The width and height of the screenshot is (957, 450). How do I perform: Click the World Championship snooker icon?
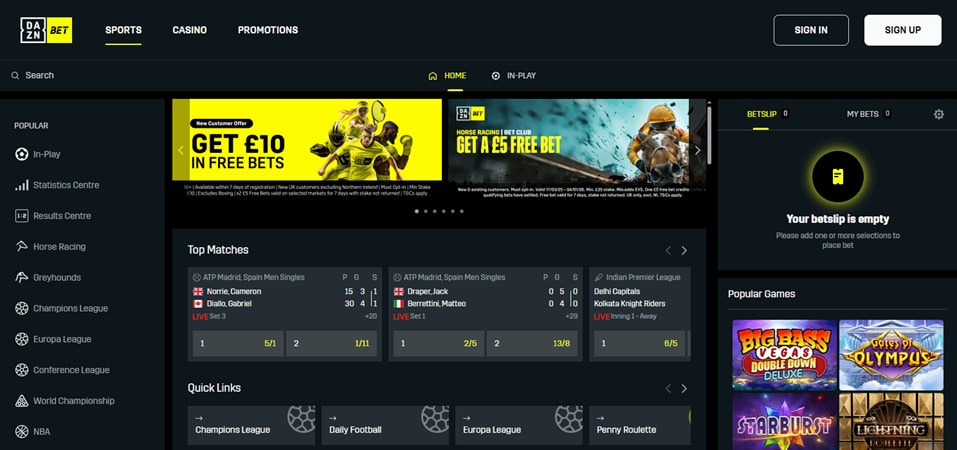point(22,401)
